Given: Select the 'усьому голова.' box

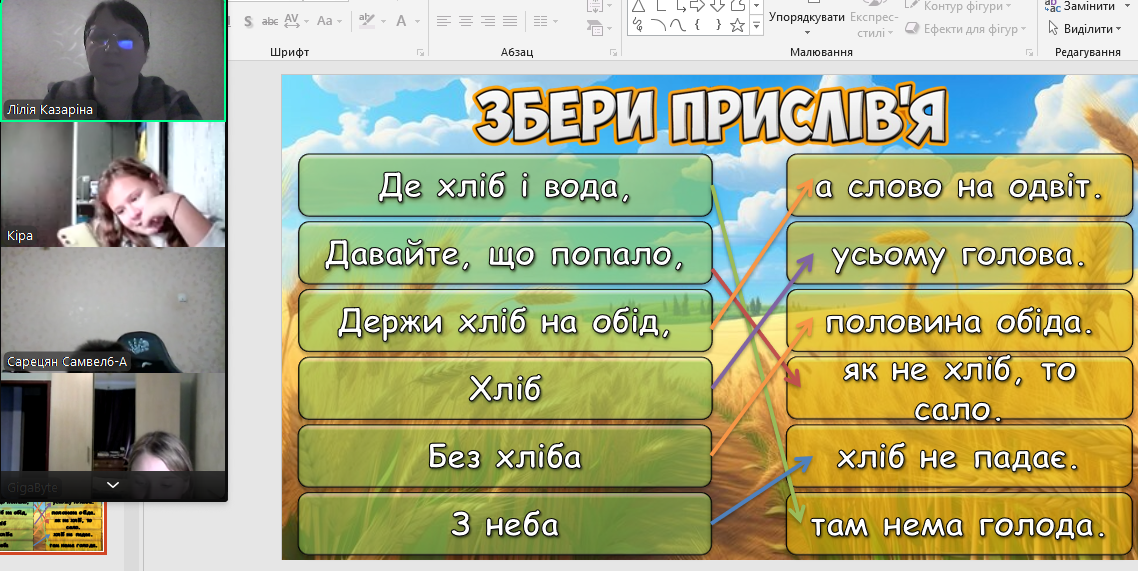Looking at the screenshot, I should [x=959, y=253].
